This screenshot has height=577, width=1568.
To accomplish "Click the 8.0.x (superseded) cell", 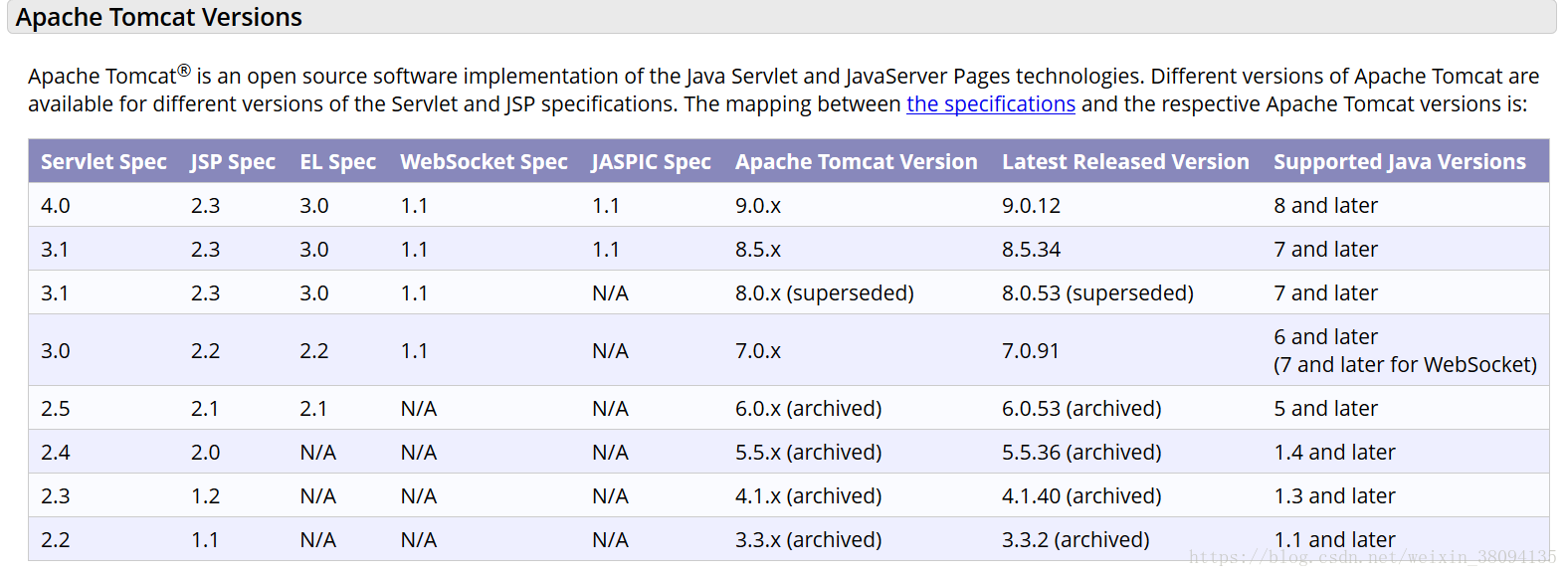I will click(825, 293).
